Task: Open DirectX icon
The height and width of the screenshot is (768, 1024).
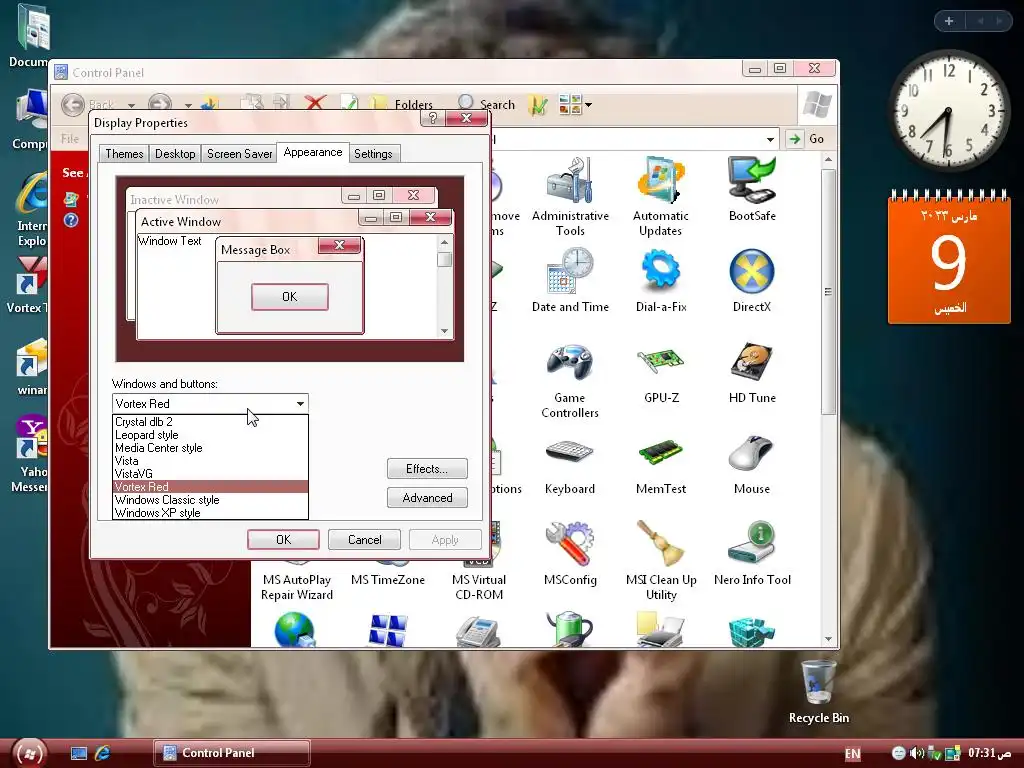Action: pos(752,280)
